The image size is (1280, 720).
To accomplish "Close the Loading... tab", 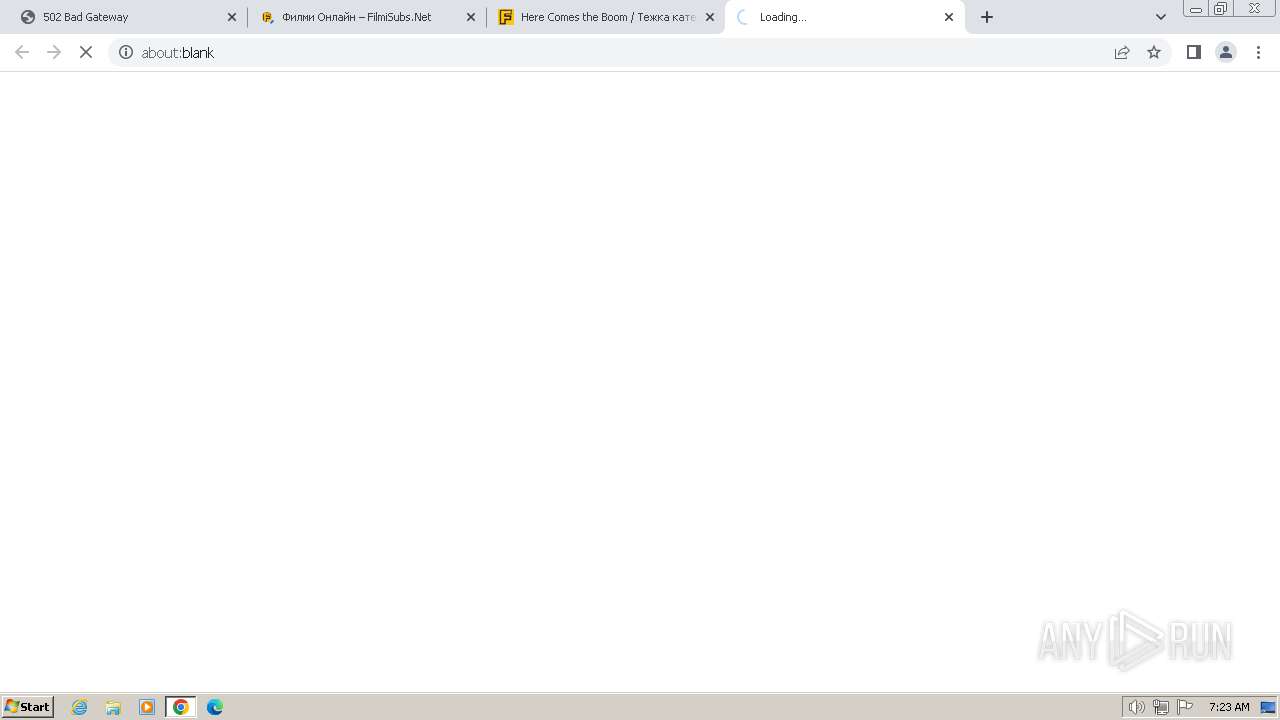I will (949, 17).
